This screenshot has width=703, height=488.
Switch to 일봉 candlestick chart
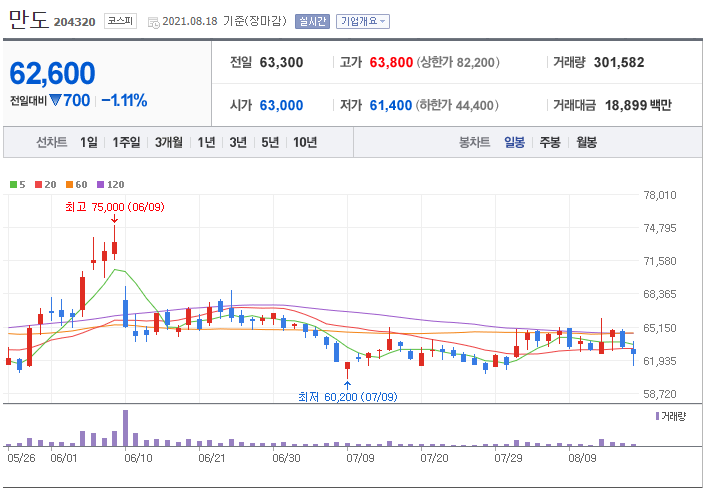click(514, 143)
